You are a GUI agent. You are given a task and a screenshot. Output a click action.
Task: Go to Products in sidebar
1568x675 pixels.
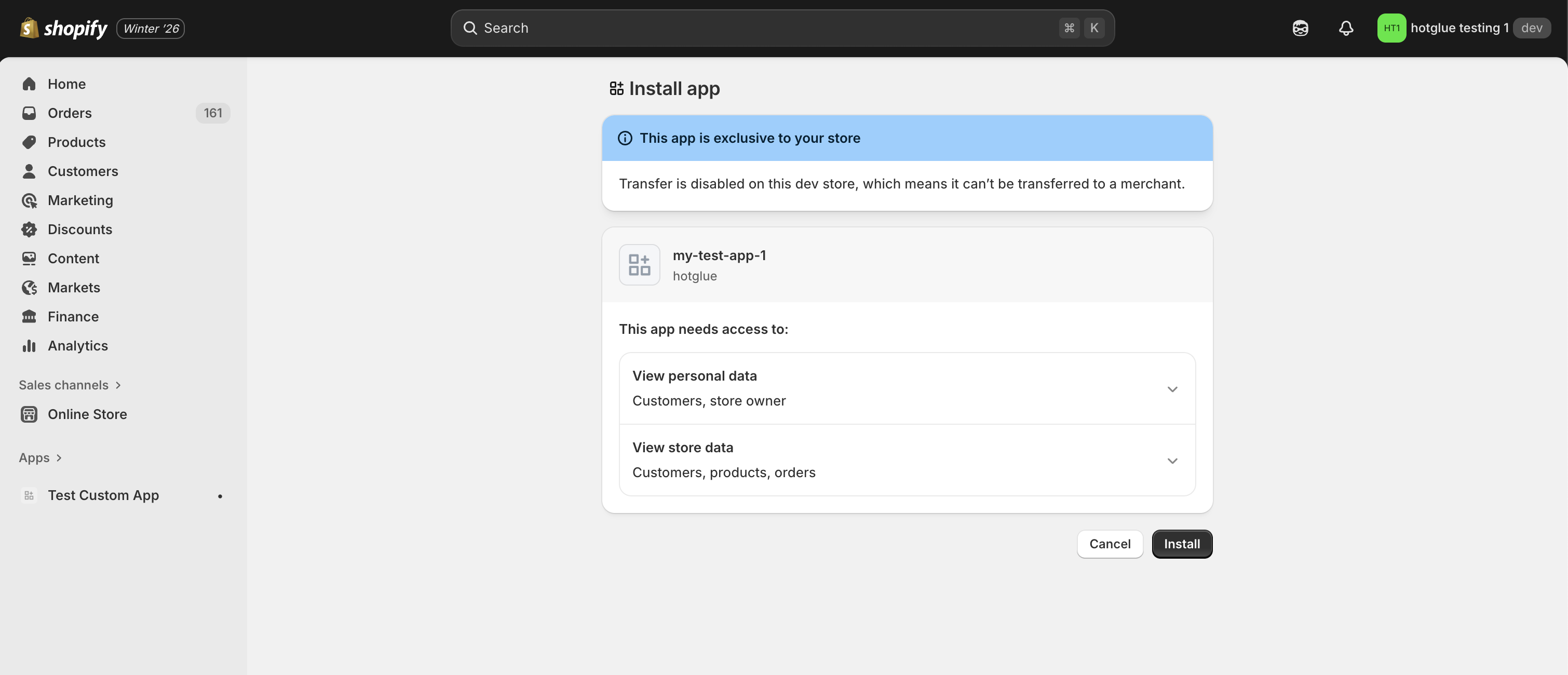(76, 142)
